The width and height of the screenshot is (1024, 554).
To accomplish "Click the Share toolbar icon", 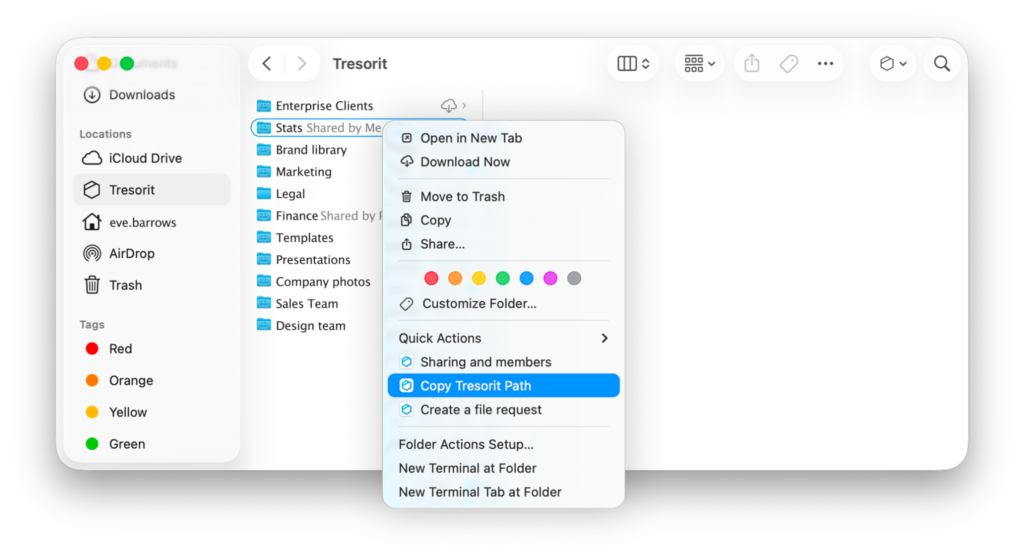I will [752, 63].
